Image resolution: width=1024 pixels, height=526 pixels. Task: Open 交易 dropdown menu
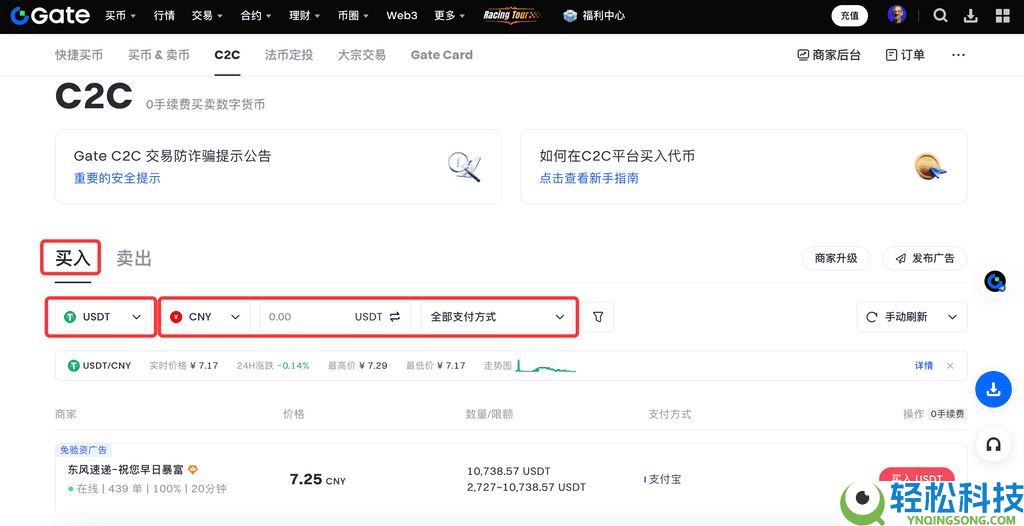pos(207,16)
